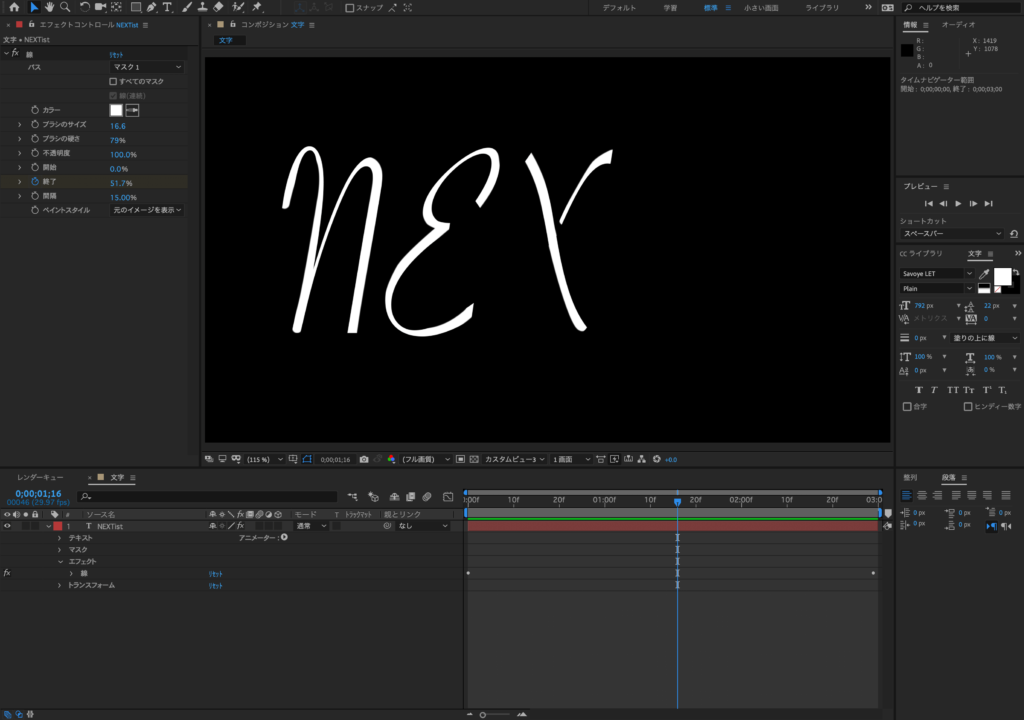
Task: Switch to the 学習 workspace
Action: pyautogui.click(x=670, y=8)
